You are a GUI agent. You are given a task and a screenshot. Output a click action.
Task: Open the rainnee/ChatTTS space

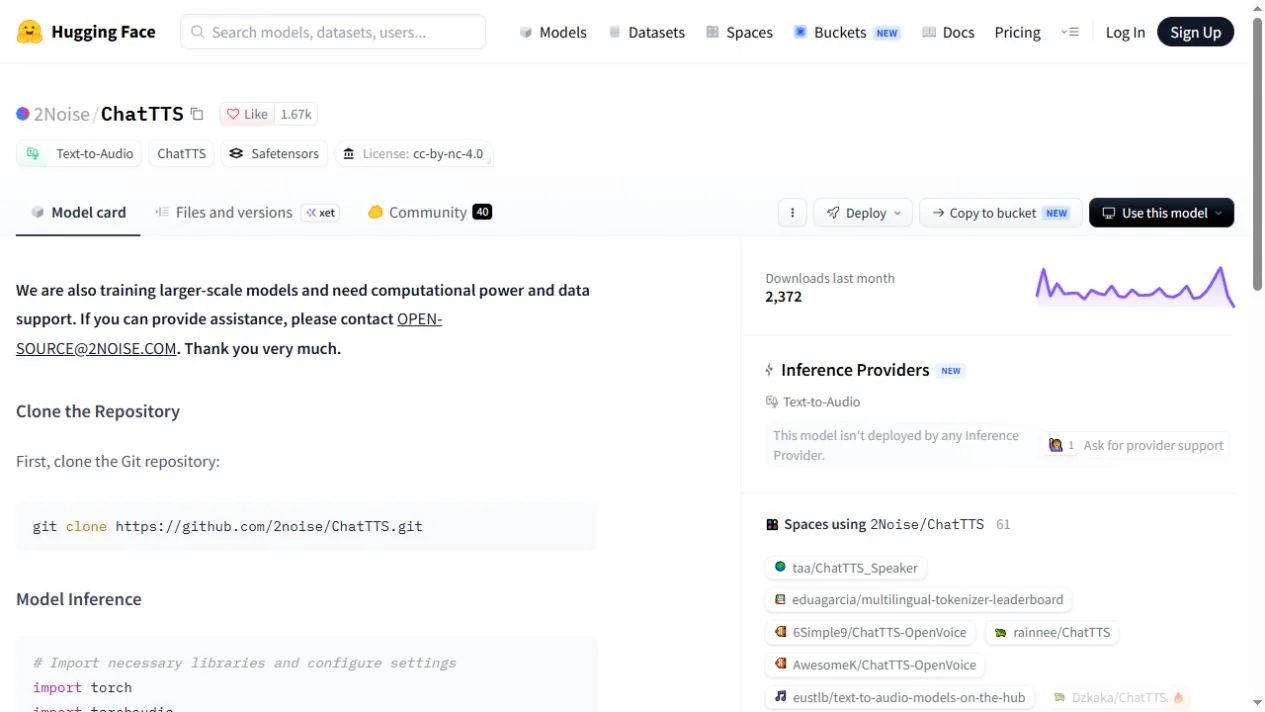[x=1052, y=632]
